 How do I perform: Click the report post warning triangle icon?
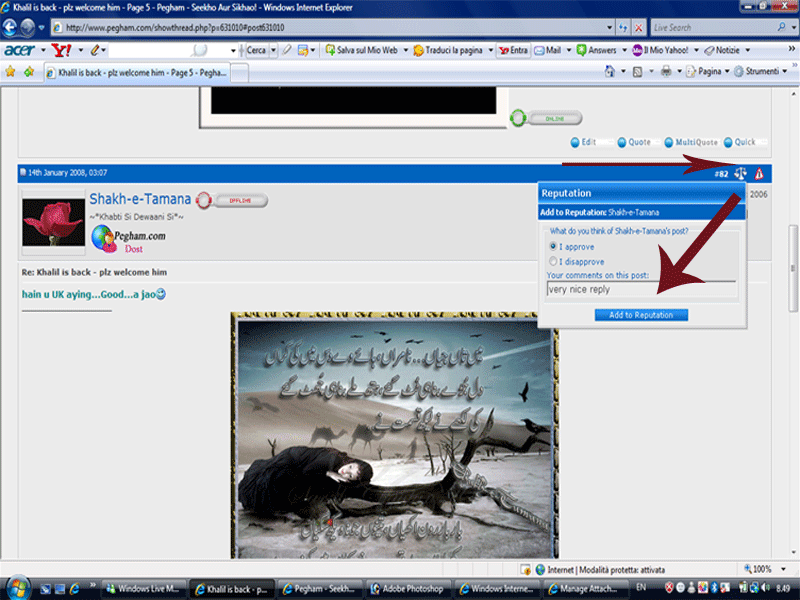pos(759,173)
